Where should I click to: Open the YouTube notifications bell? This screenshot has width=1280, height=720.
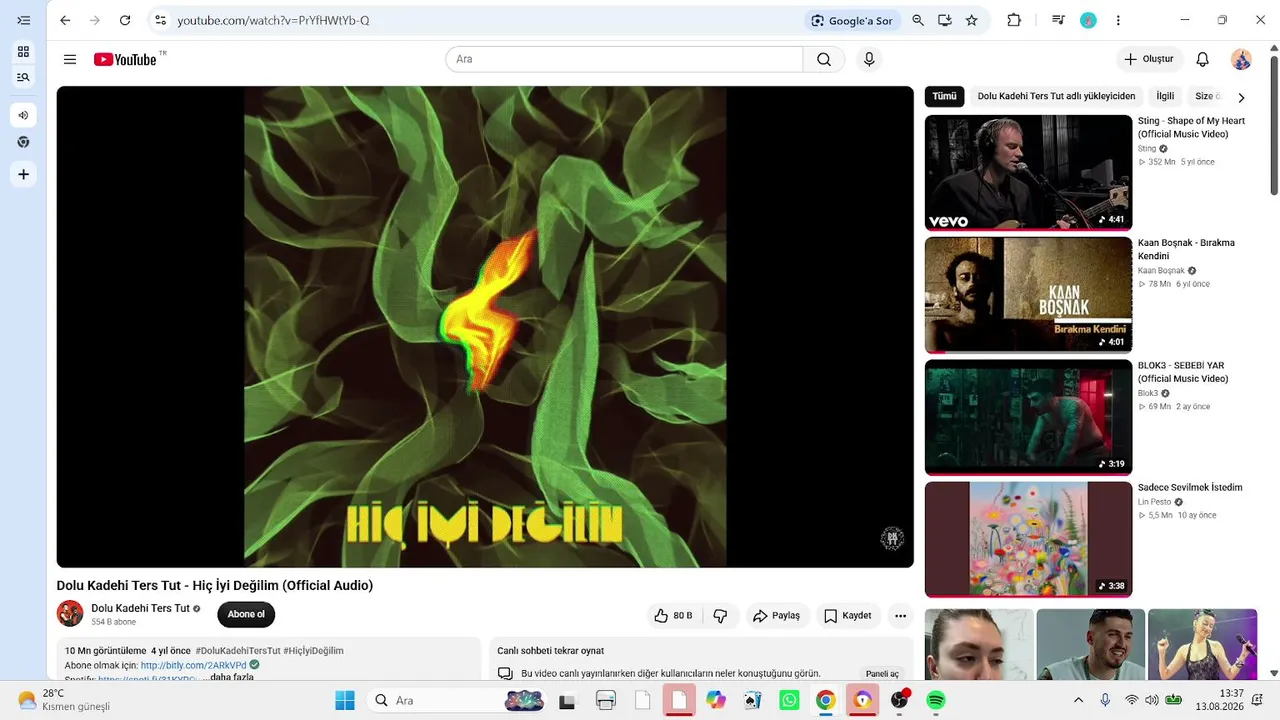click(x=1203, y=59)
